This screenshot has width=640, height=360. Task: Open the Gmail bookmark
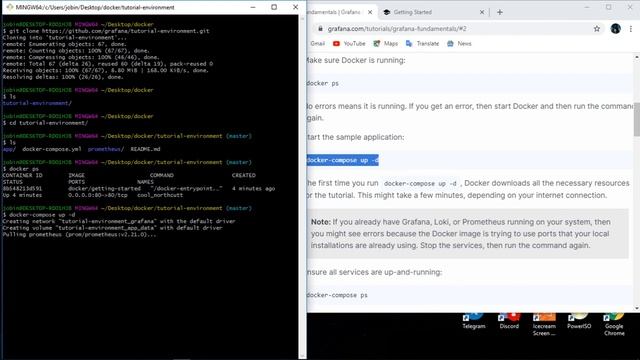coord(318,44)
